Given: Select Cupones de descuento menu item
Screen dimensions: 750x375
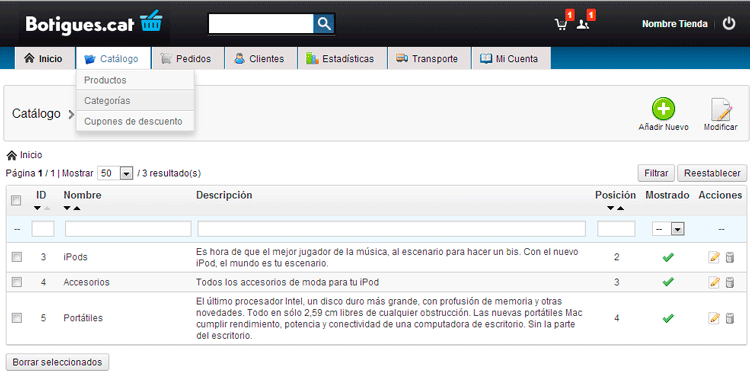Looking at the screenshot, I should pyautogui.click(x=135, y=121).
